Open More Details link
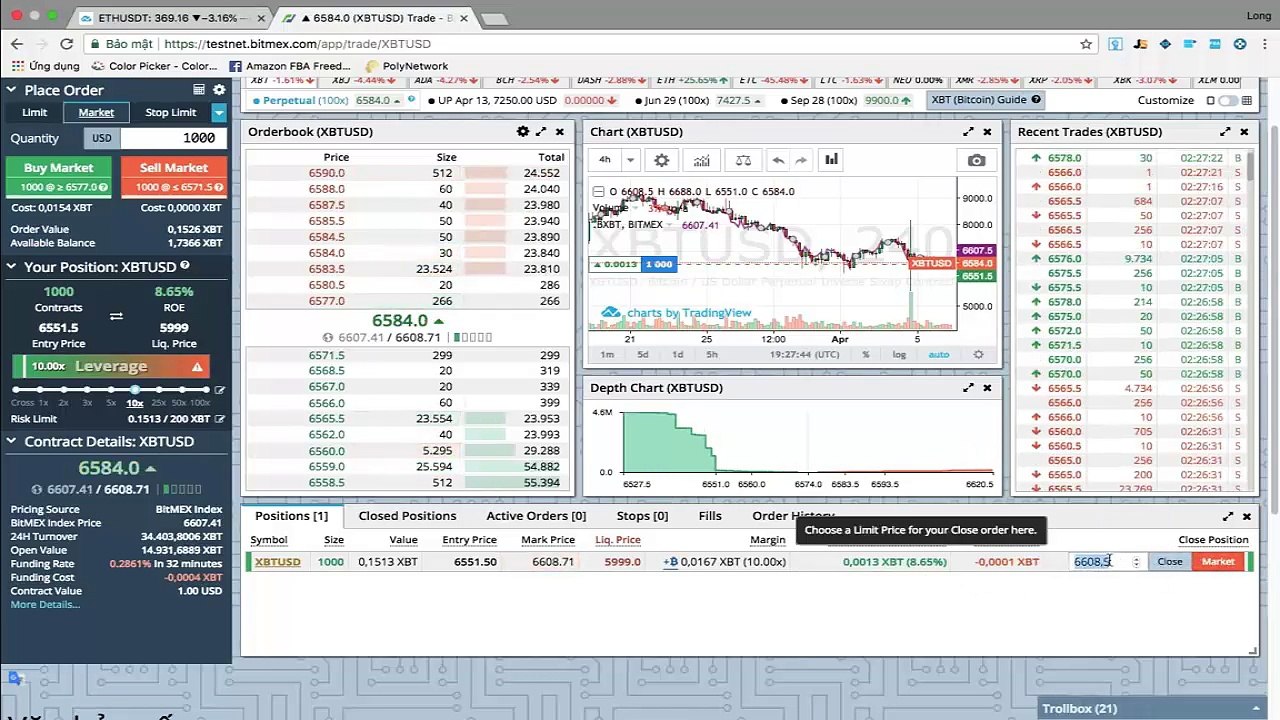1280x720 pixels. click(45, 605)
